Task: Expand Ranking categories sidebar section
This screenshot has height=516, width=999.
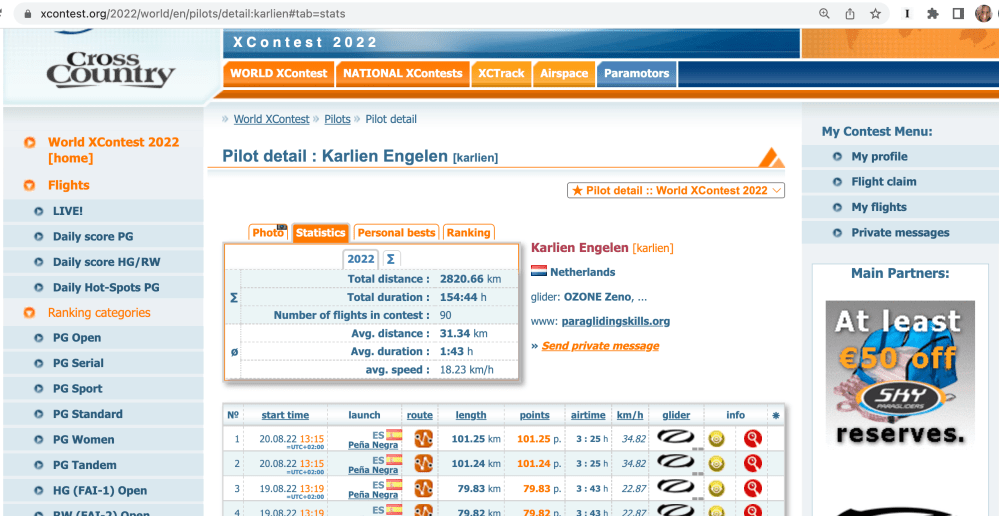Action: click(99, 313)
